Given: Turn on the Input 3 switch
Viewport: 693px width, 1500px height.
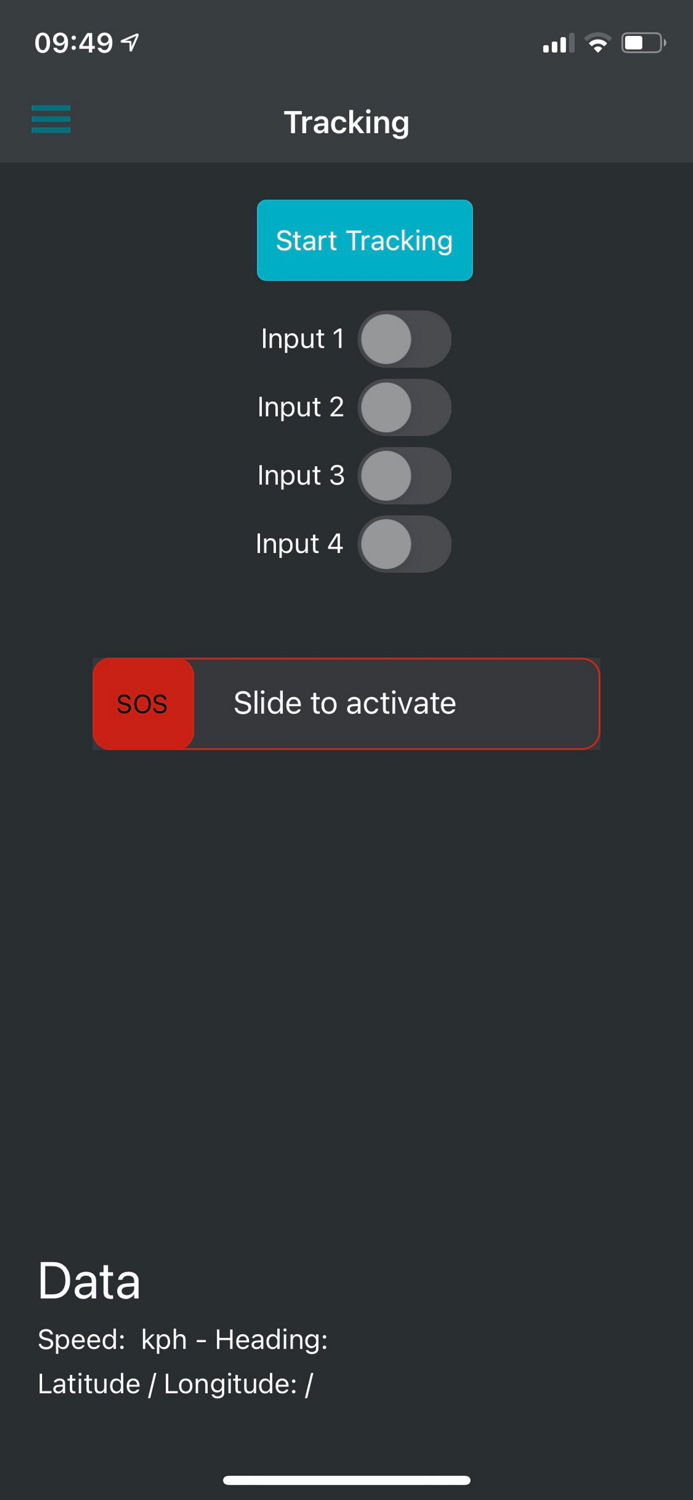Looking at the screenshot, I should [404, 475].
